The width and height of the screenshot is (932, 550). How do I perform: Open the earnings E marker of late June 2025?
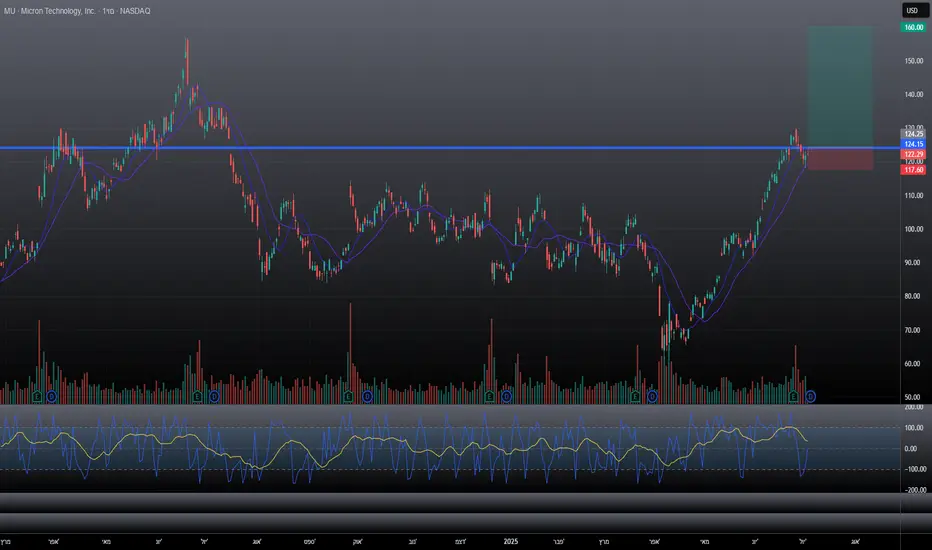tap(793, 396)
